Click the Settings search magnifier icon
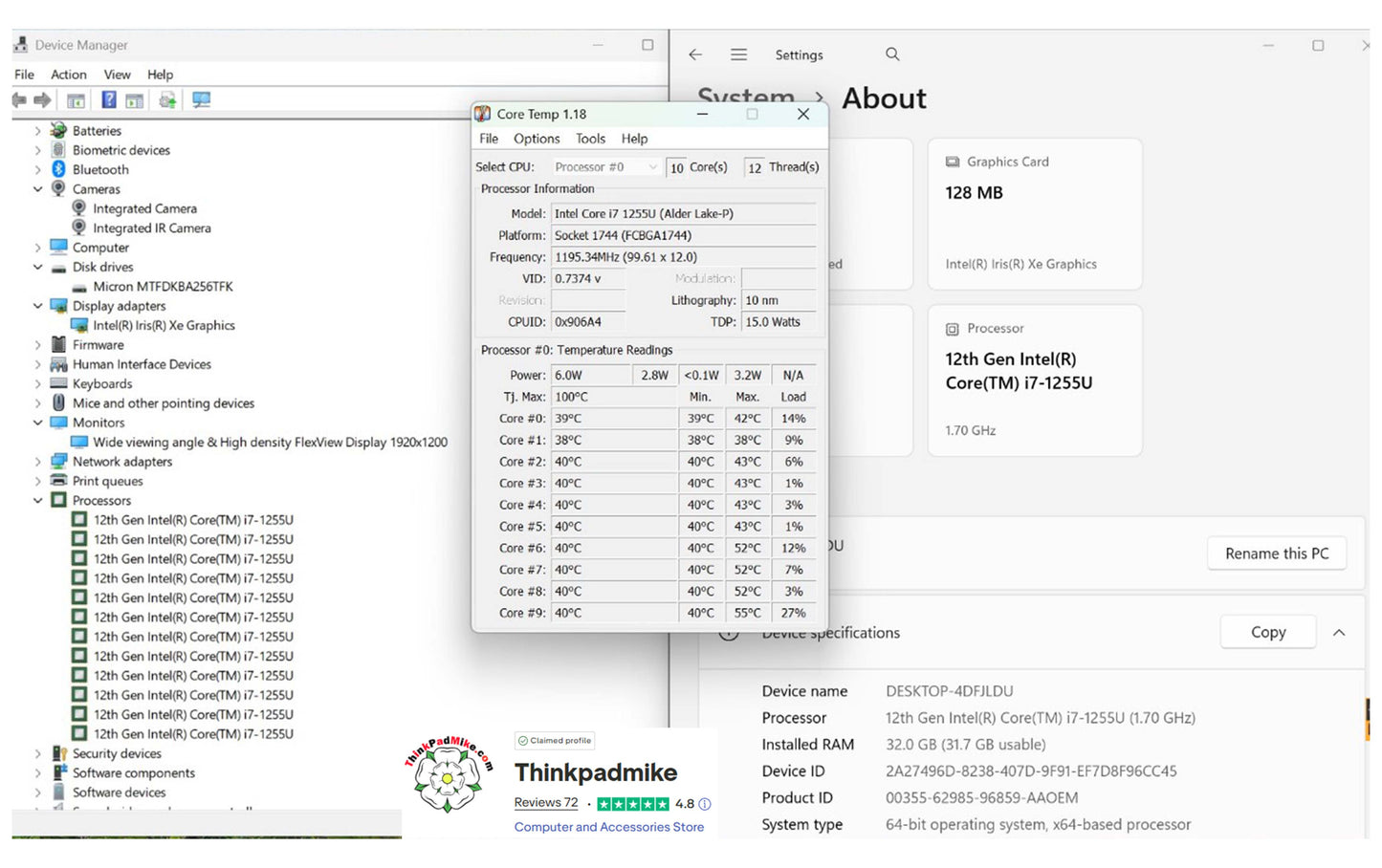This screenshot has width=1382, height=868. (x=892, y=54)
